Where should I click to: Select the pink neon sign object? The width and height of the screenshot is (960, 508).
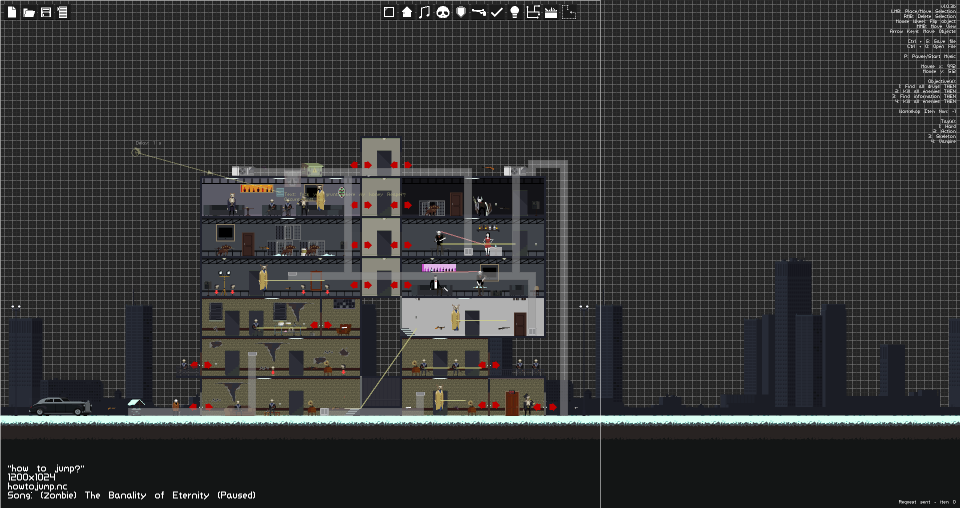click(439, 268)
